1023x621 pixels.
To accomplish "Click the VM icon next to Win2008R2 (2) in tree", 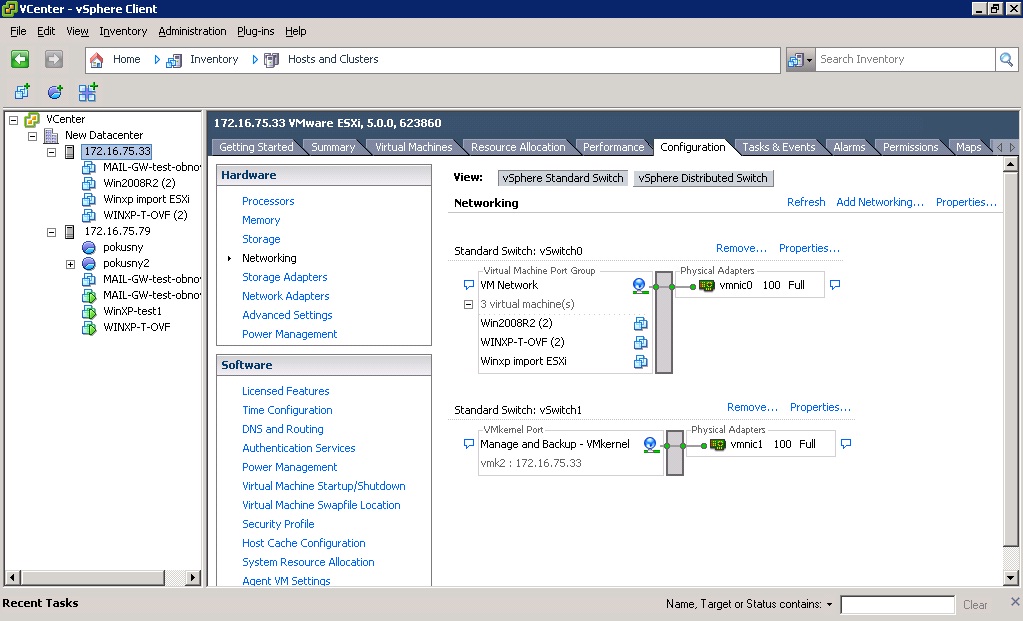I will click(89, 183).
